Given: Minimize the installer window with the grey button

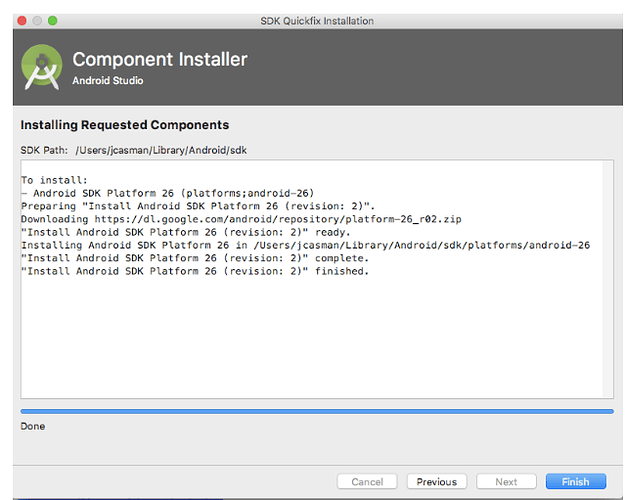Looking at the screenshot, I should [x=37, y=20].
